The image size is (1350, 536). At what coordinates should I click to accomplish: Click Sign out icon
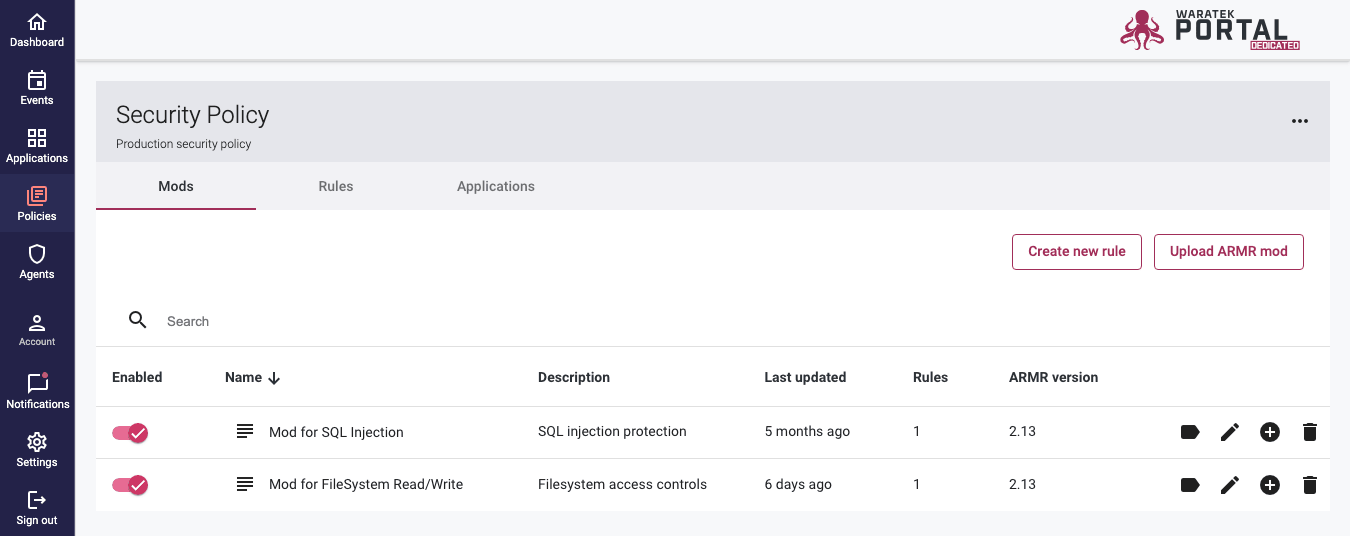coord(37,499)
